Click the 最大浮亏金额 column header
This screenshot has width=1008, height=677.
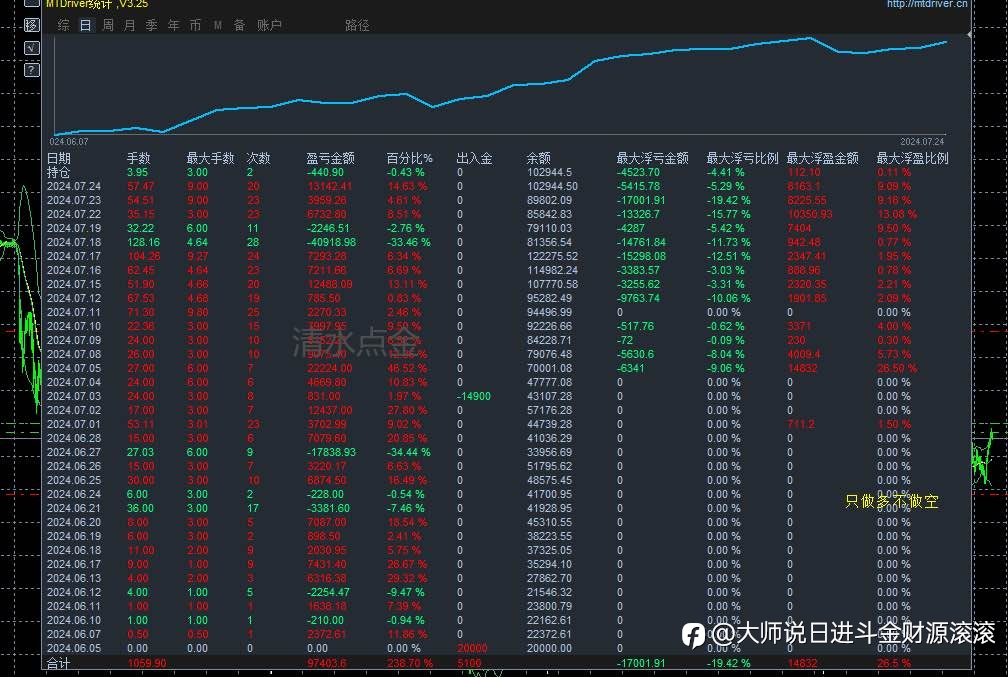tap(652, 158)
